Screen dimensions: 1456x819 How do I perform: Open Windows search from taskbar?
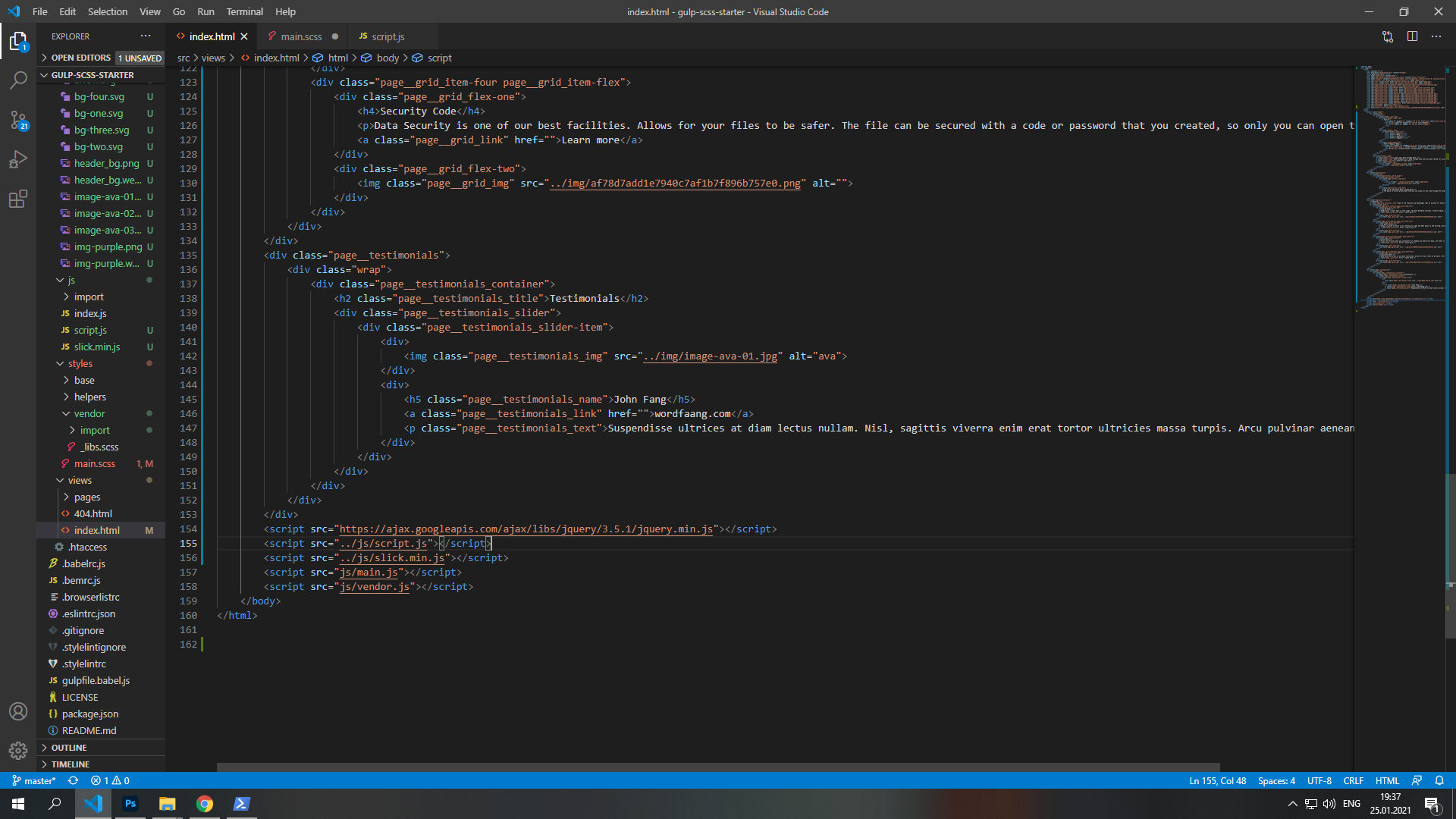(55, 804)
